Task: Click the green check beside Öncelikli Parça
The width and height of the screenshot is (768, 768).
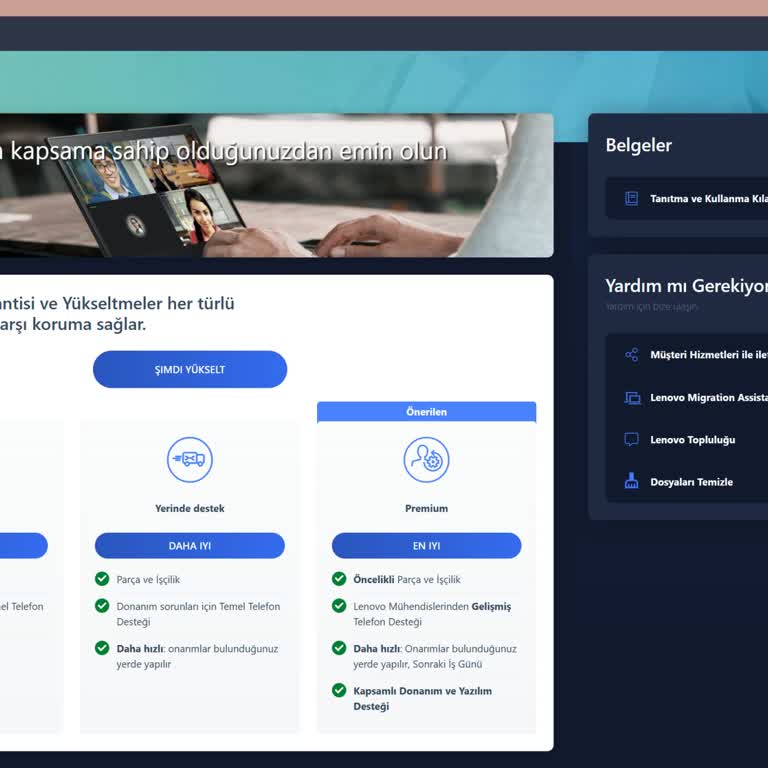Action: point(339,579)
